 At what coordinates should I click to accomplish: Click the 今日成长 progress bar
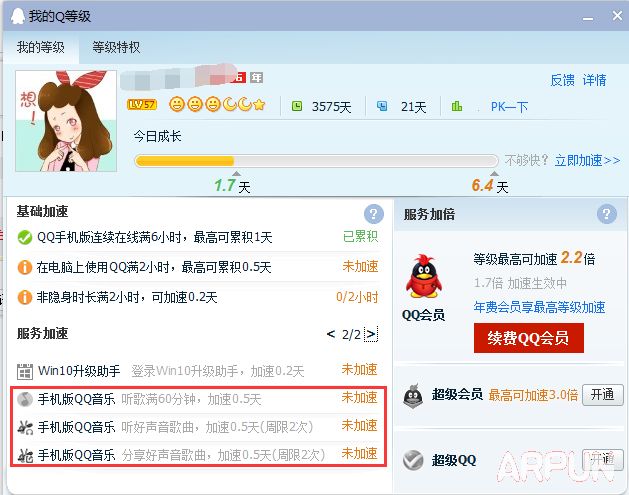(x=316, y=161)
